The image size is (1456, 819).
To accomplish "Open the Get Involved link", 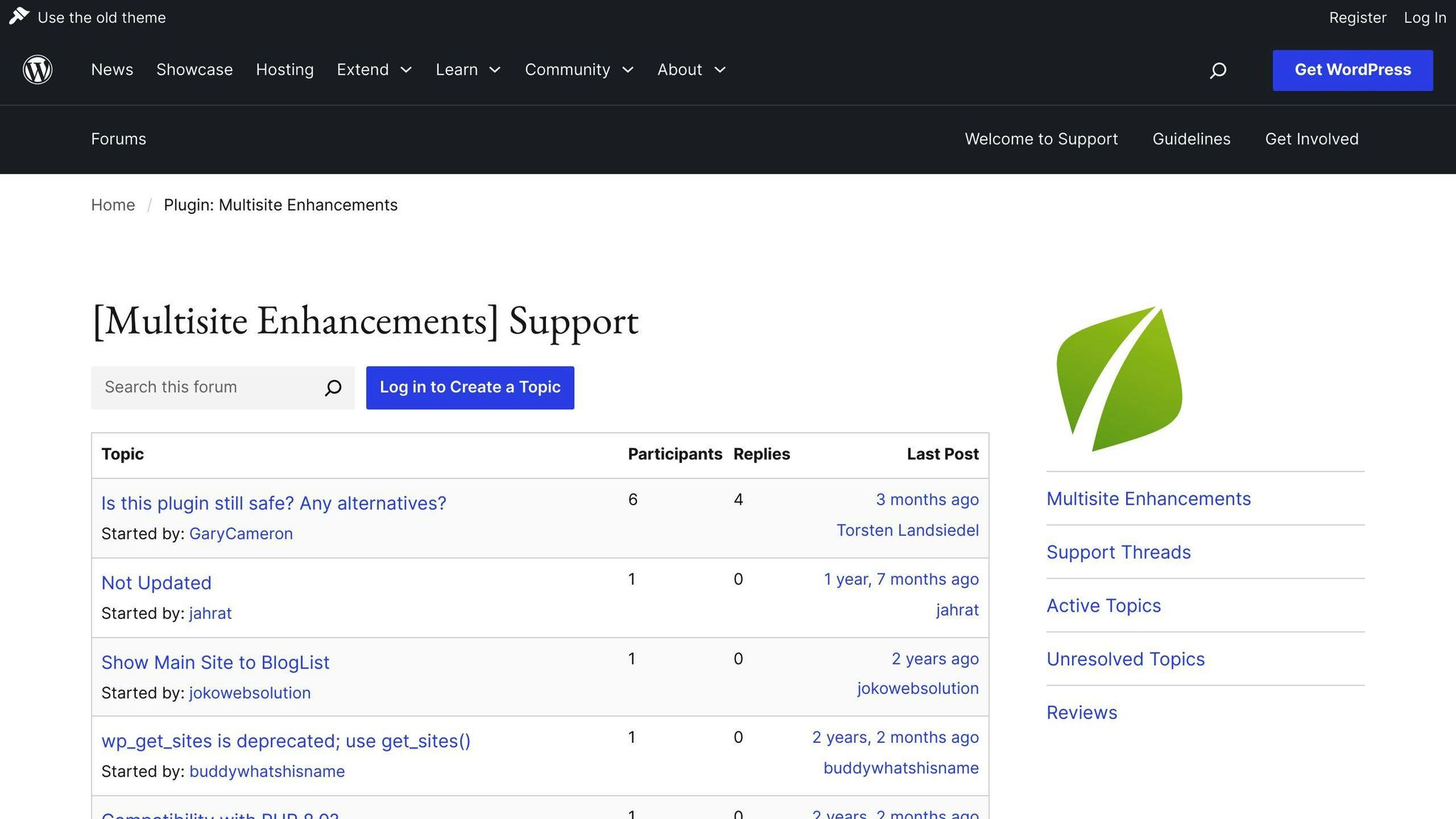I will coord(1312,139).
